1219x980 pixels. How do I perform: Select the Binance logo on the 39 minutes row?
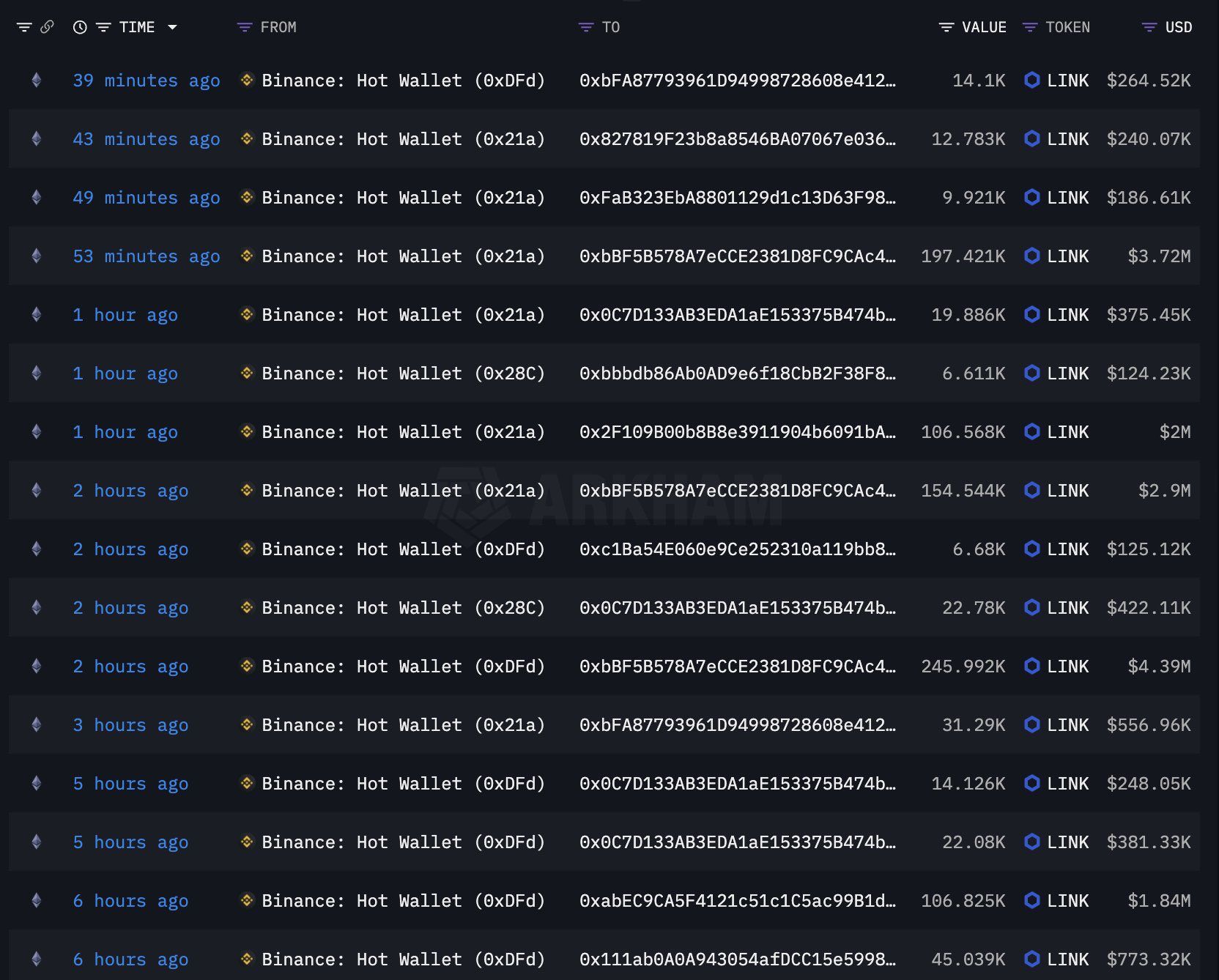coord(246,81)
